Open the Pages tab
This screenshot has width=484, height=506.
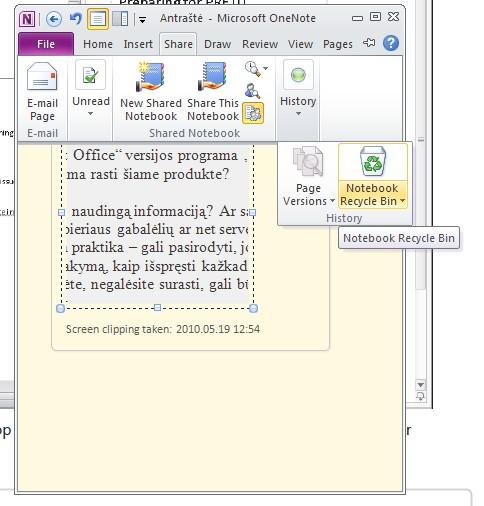tap(338, 44)
